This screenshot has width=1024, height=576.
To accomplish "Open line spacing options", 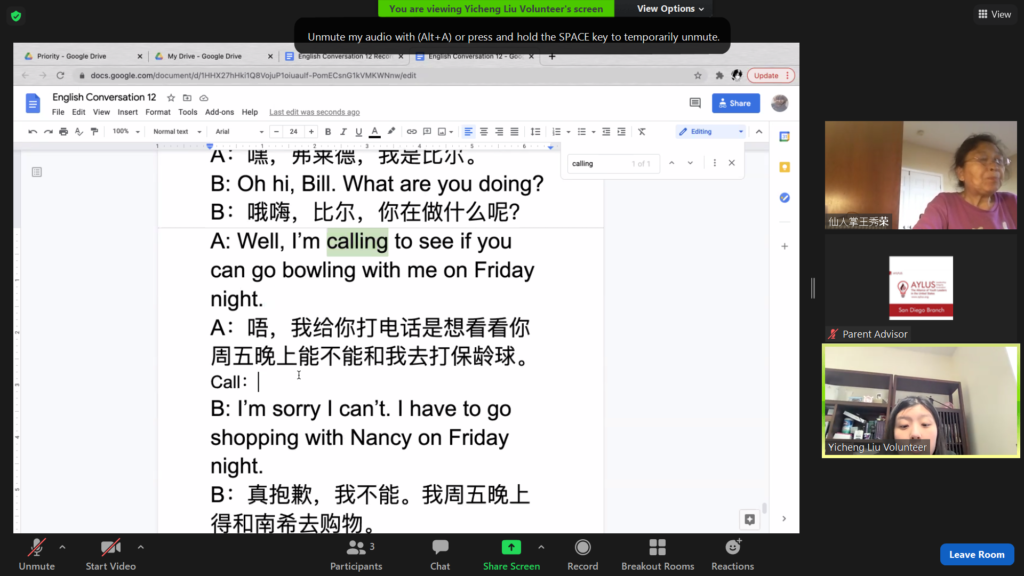I will pyautogui.click(x=536, y=132).
